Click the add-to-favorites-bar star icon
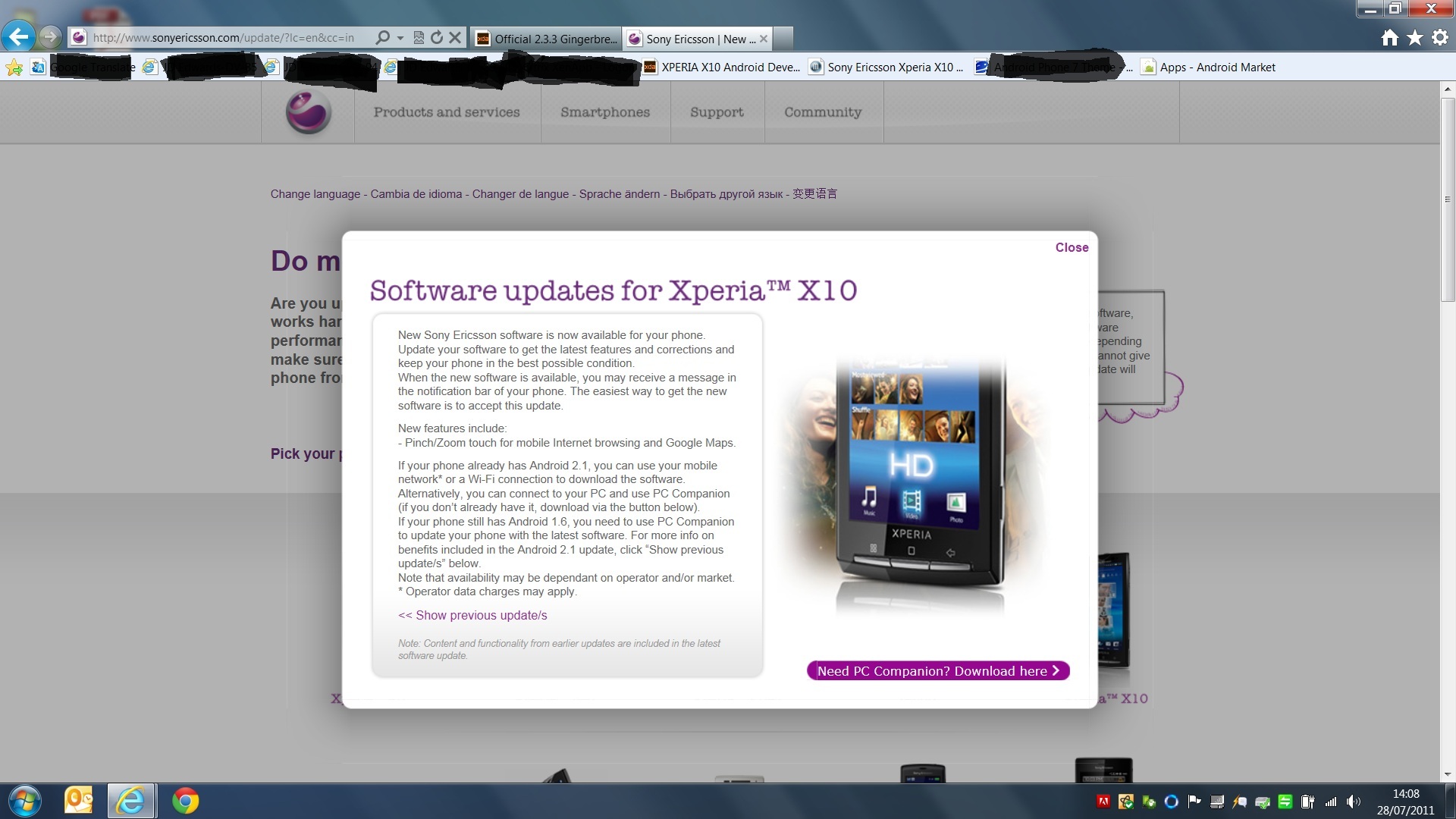The height and width of the screenshot is (819, 1456). pos(14,67)
